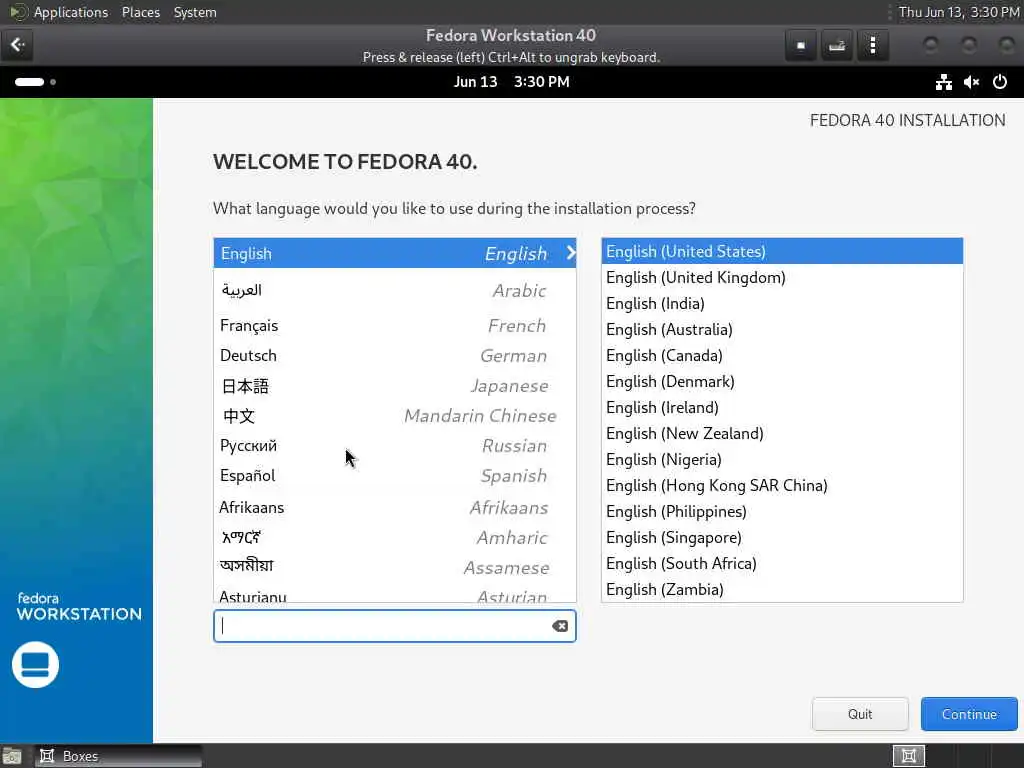Choose English (South Africa) locale
1024x768 pixels.
[782, 564]
